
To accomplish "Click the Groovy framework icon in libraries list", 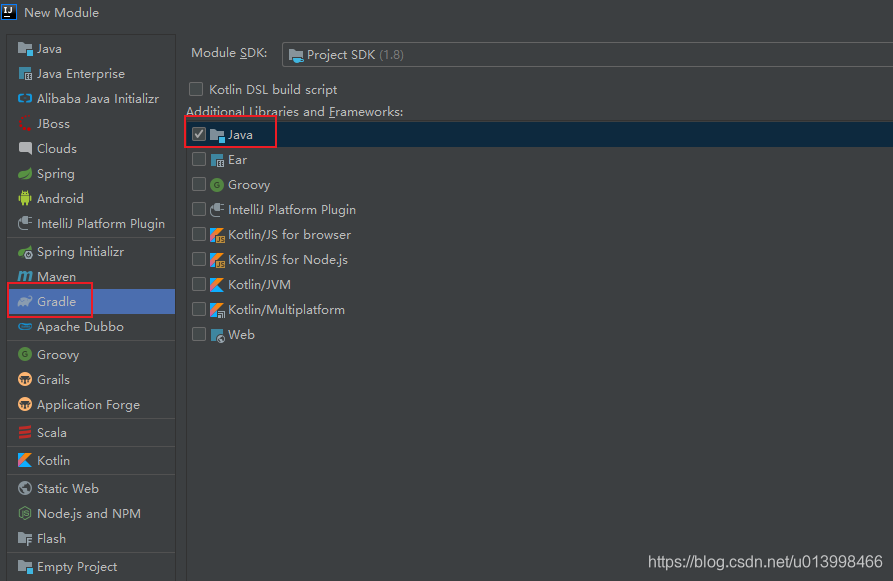I will coord(217,185).
